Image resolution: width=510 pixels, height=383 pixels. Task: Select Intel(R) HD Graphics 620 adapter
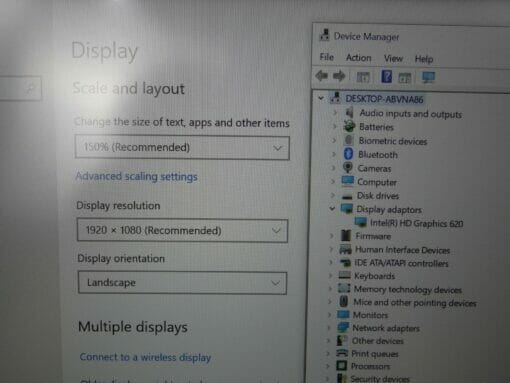coord(416,223)
